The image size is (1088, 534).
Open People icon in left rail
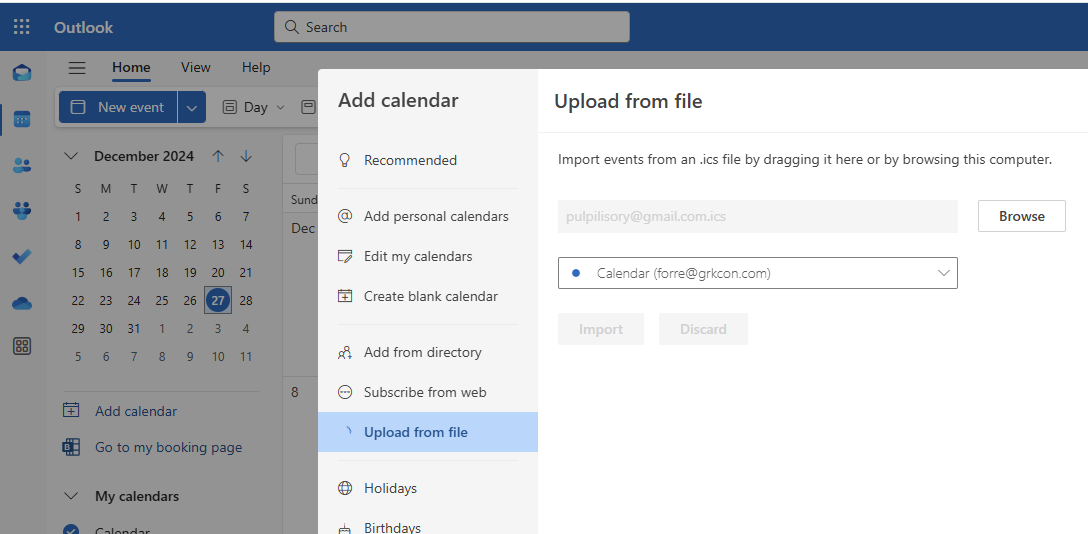pos(22,165)
